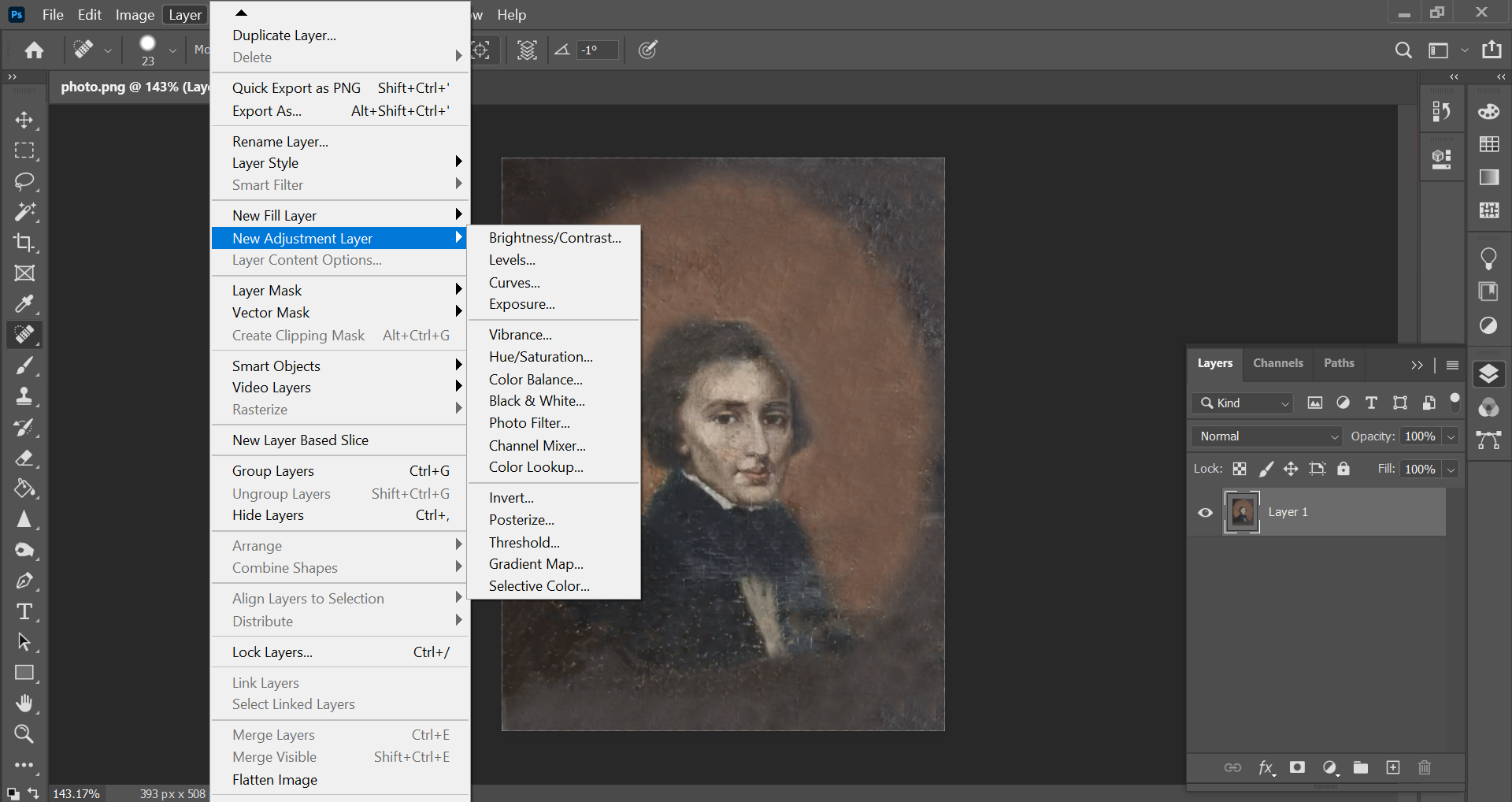Image resolution: width=1512 pixels, height=802 pixels.
Task: Expand the Fill slider dropdown
Action: click(1451, 470)
